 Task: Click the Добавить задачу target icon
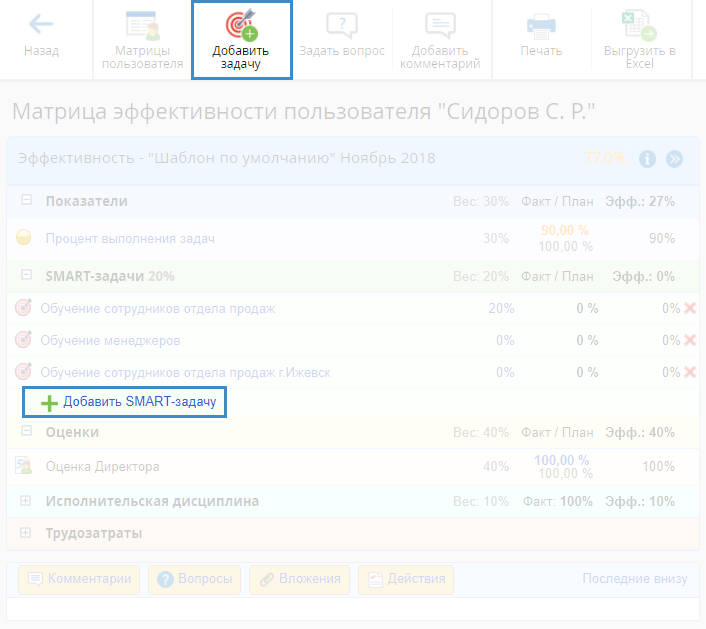pyautogui.click(x=241, y=25)
